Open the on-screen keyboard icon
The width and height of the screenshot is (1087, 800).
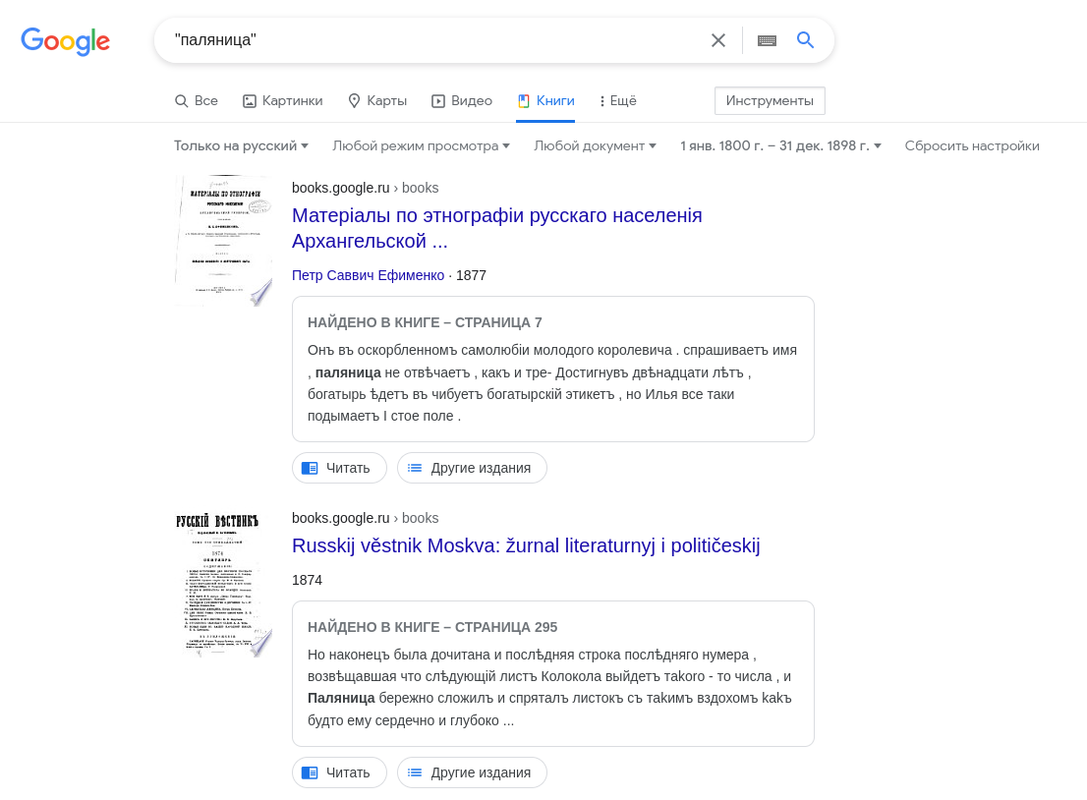pyautogui.click(x=767, y=40)
